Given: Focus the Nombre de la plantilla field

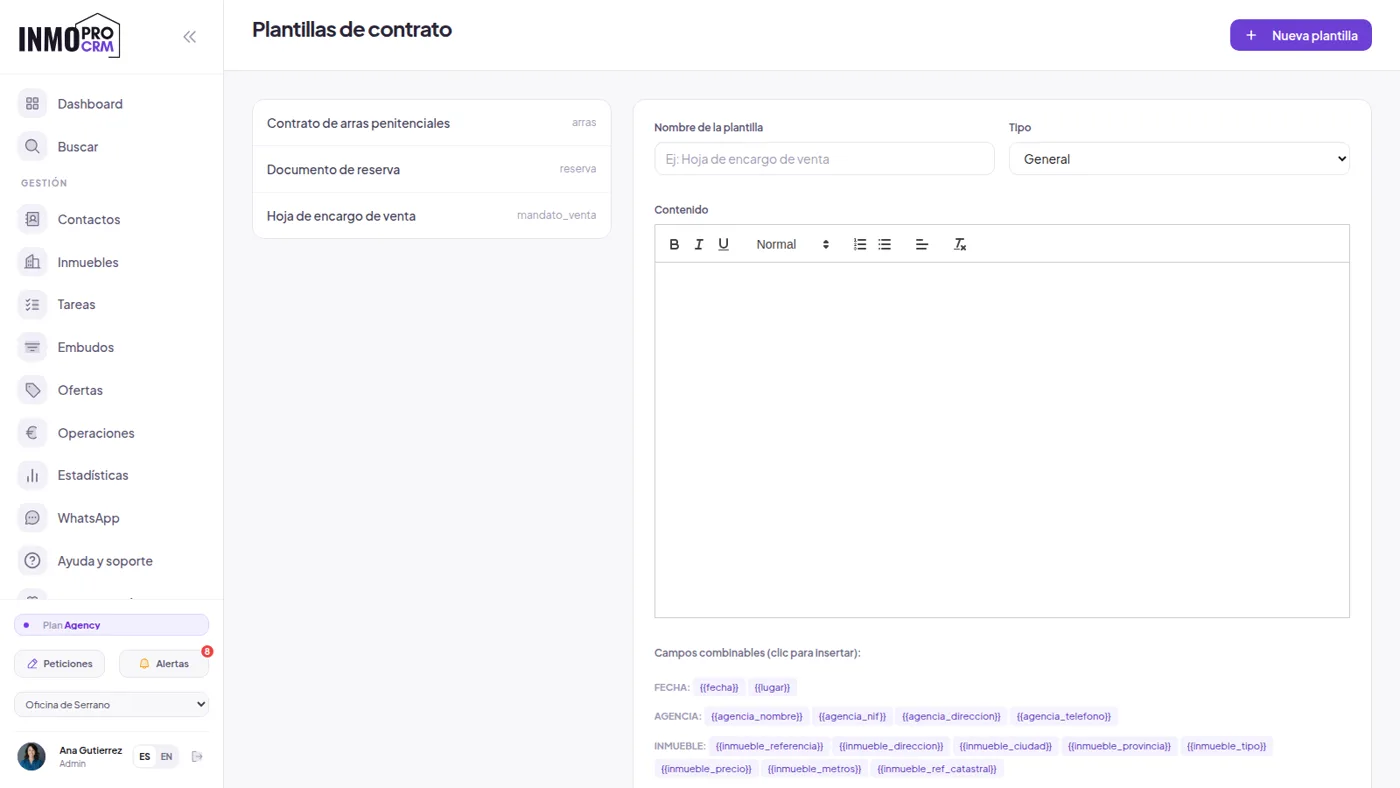Looking at the screenshot, I should pos(824,159).
